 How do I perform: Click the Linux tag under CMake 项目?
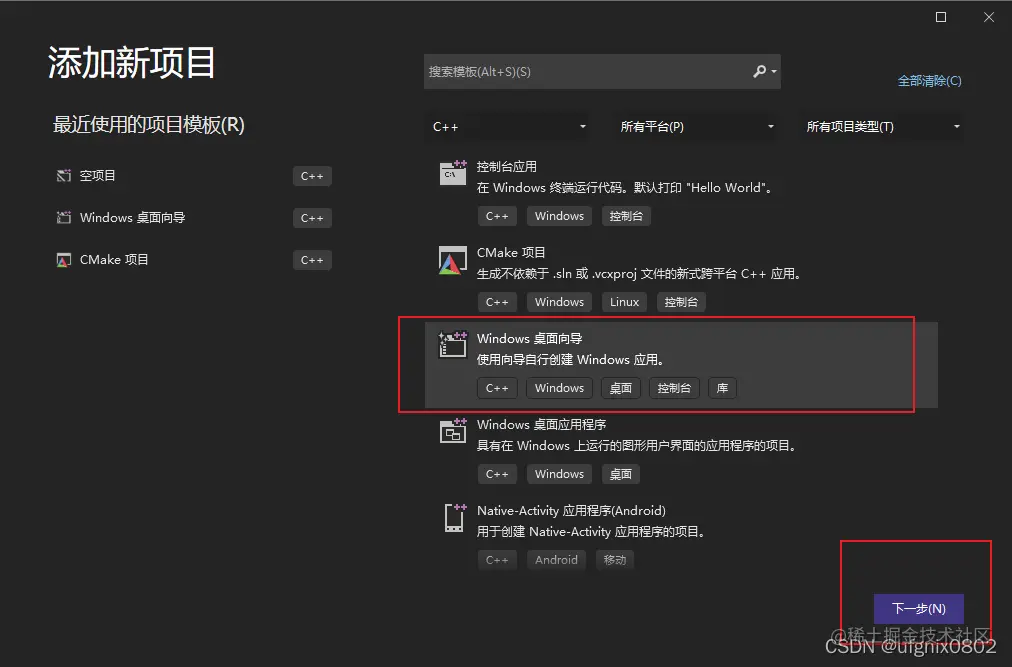click(624, 301)
